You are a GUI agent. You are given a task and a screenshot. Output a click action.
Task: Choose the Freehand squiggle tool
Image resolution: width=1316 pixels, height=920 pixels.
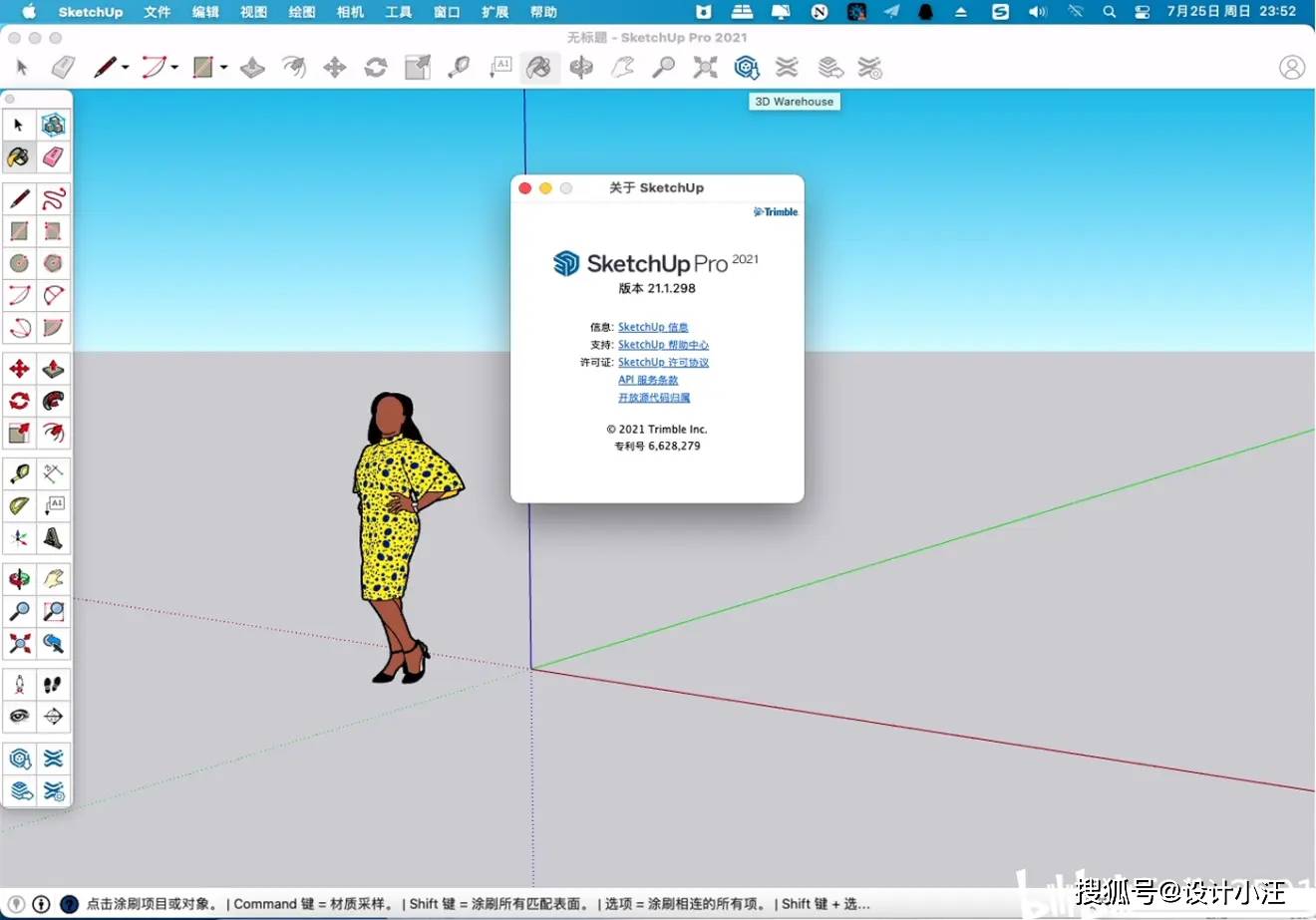tap(53, 198)
